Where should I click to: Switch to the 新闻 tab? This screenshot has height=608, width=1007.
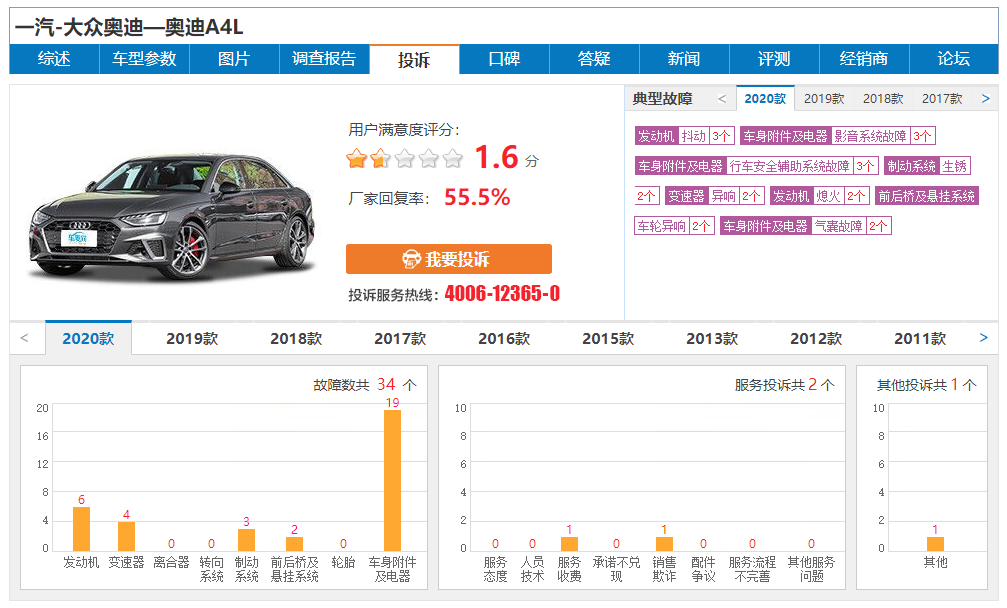tap(683, 59)
